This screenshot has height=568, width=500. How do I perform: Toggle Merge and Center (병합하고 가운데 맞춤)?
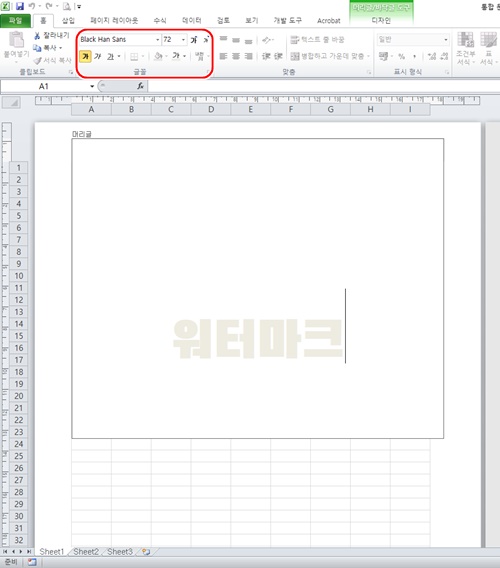tap(328, 56)
